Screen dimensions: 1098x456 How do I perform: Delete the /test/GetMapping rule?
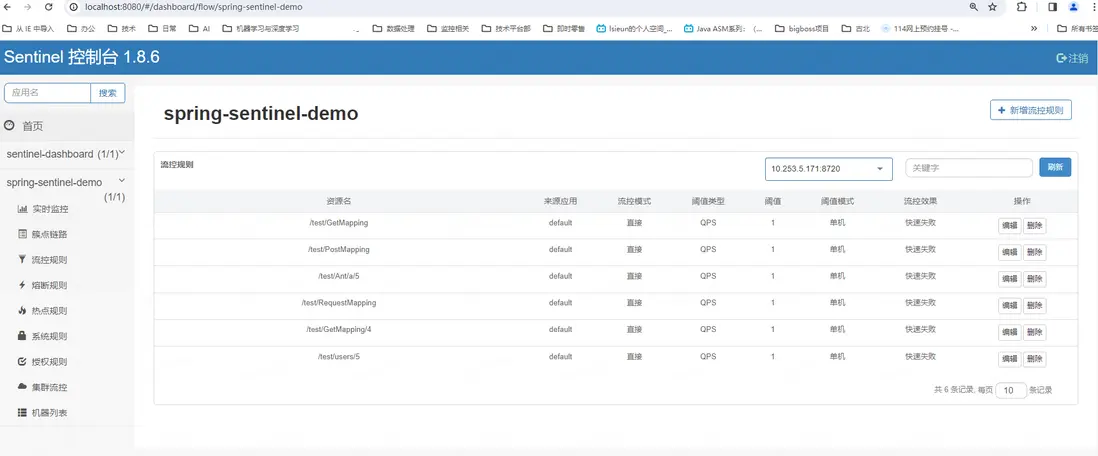pyautogui.click(x=1034, y=226)
